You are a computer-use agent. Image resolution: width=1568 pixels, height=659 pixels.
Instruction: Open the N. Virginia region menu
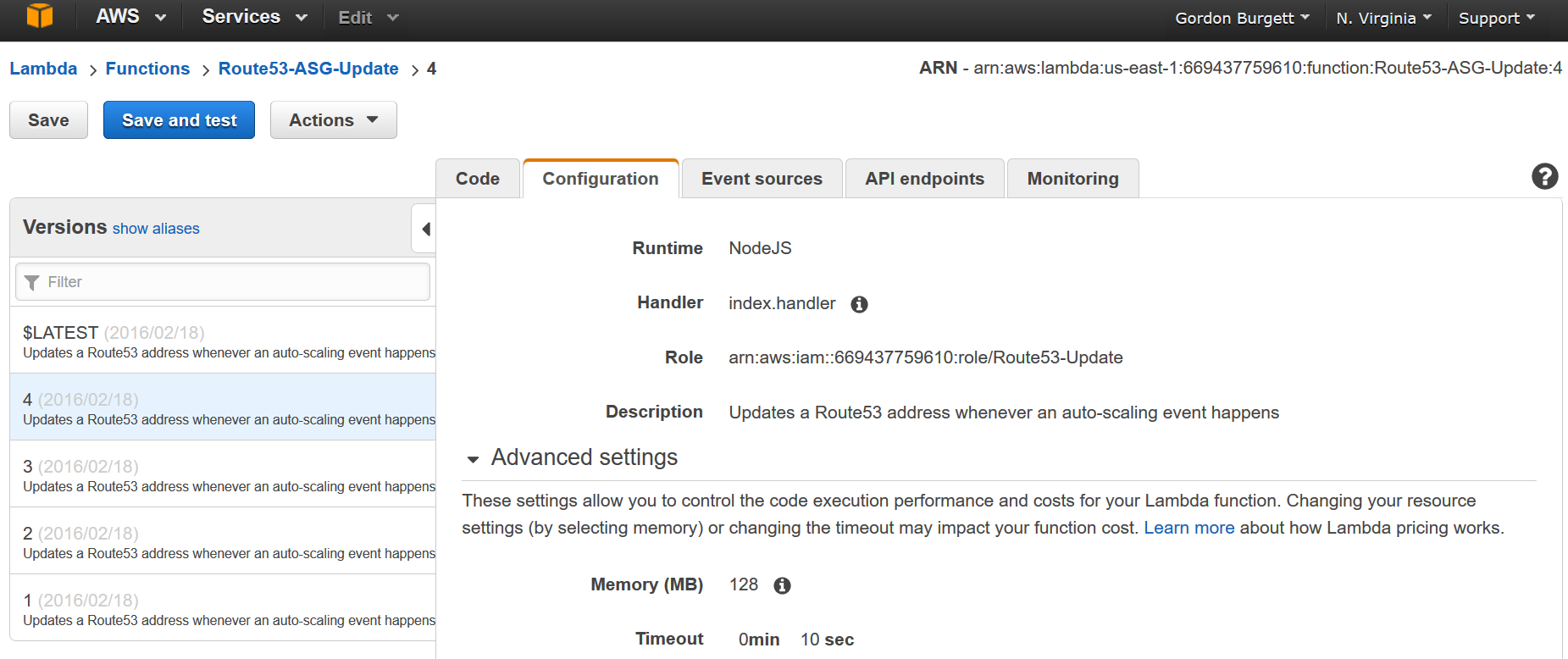point(1383,18)
